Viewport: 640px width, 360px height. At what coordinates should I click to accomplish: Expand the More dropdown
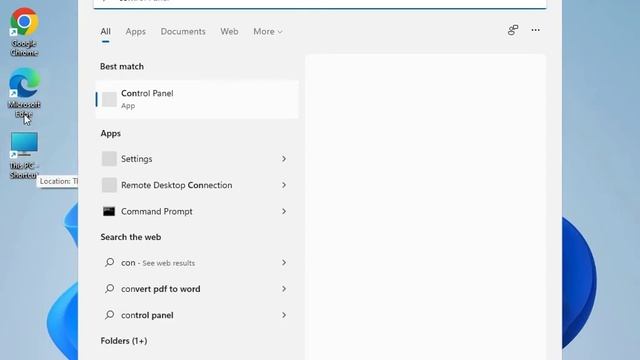tap(268, 31)
